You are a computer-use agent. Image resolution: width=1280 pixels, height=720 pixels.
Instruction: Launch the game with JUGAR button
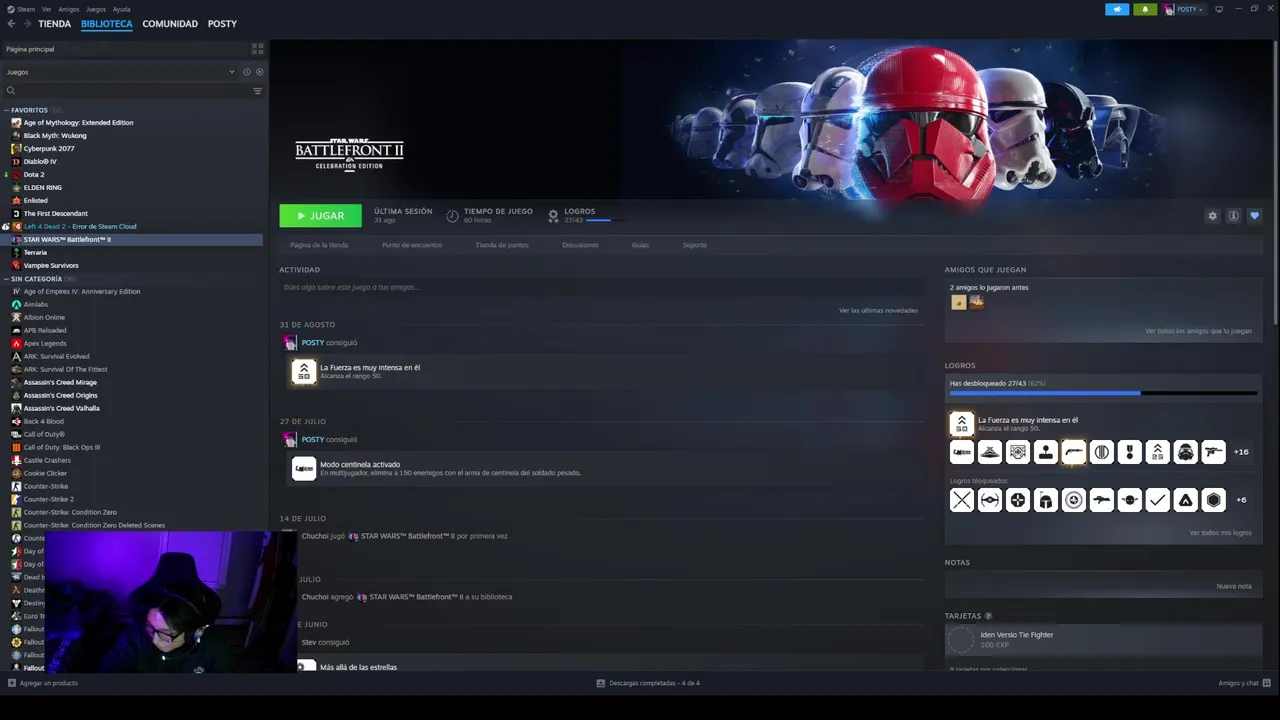pyautogui.click(x=320, y=216)
